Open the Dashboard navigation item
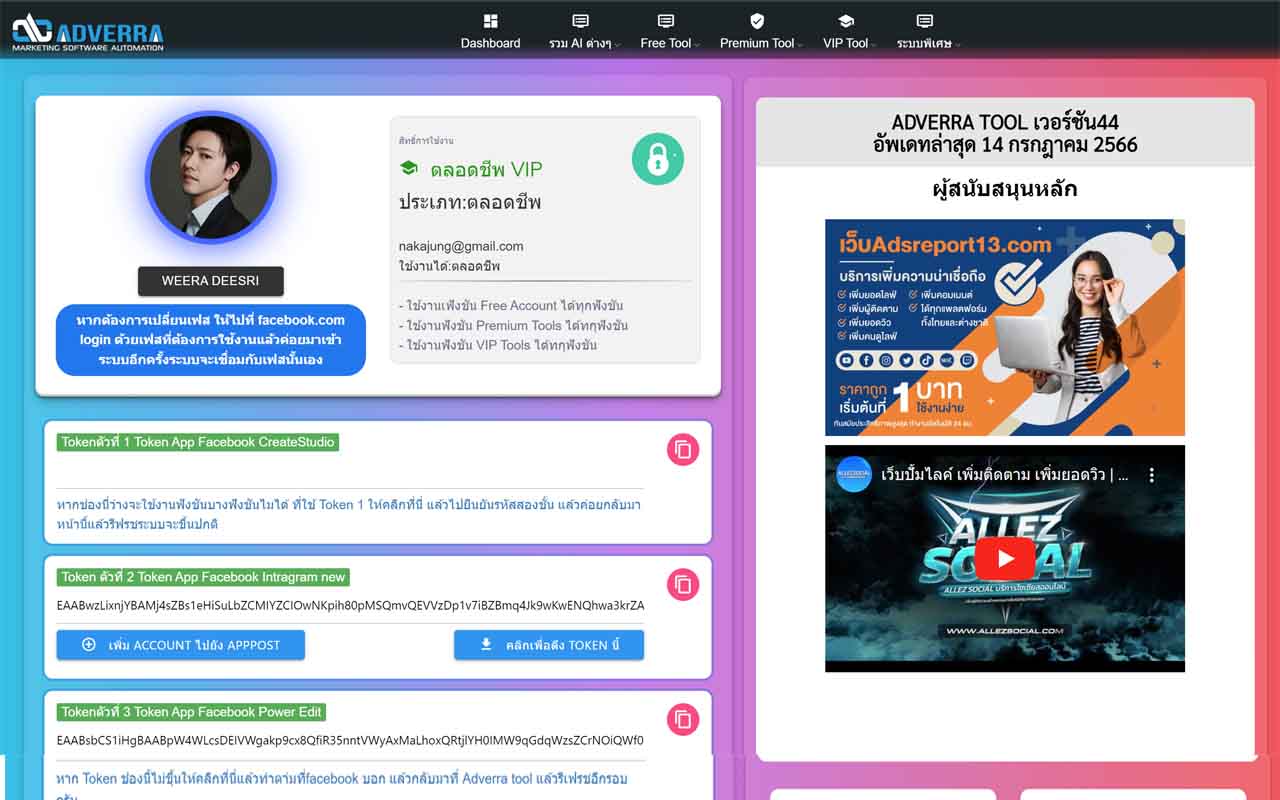 click(x=490, y=43)
